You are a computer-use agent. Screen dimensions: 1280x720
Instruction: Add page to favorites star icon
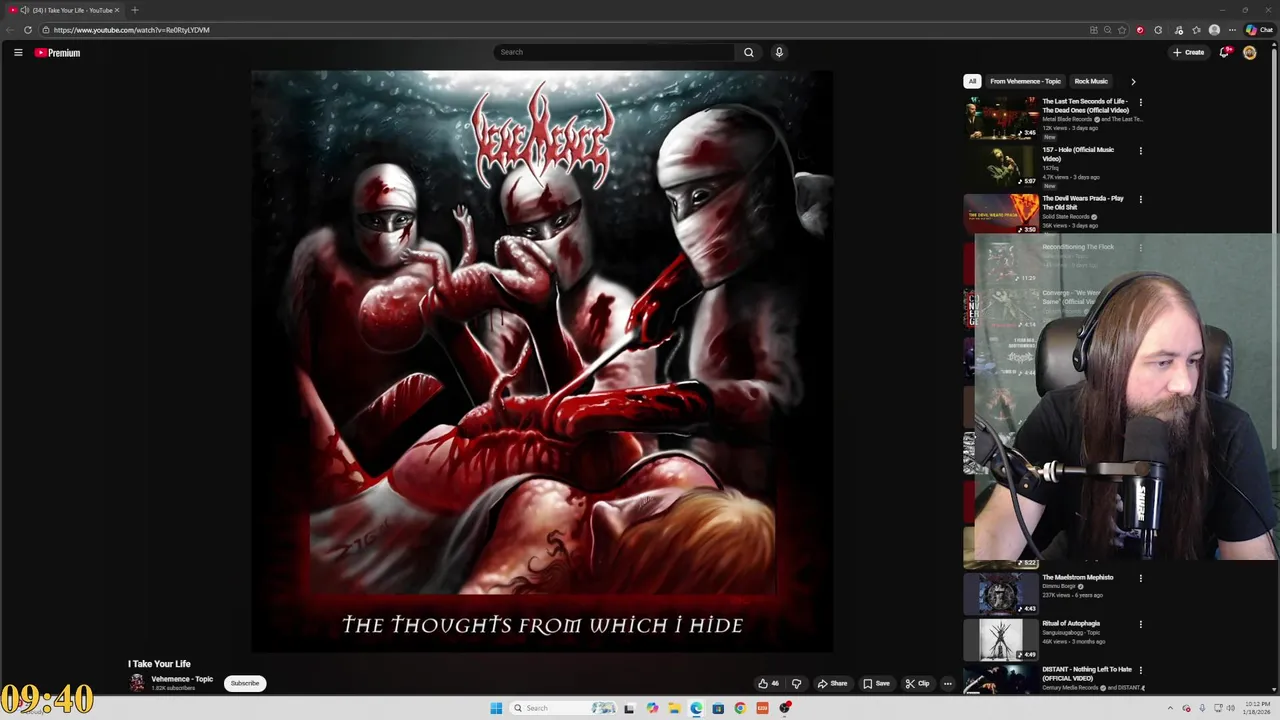pos(1122,30)
